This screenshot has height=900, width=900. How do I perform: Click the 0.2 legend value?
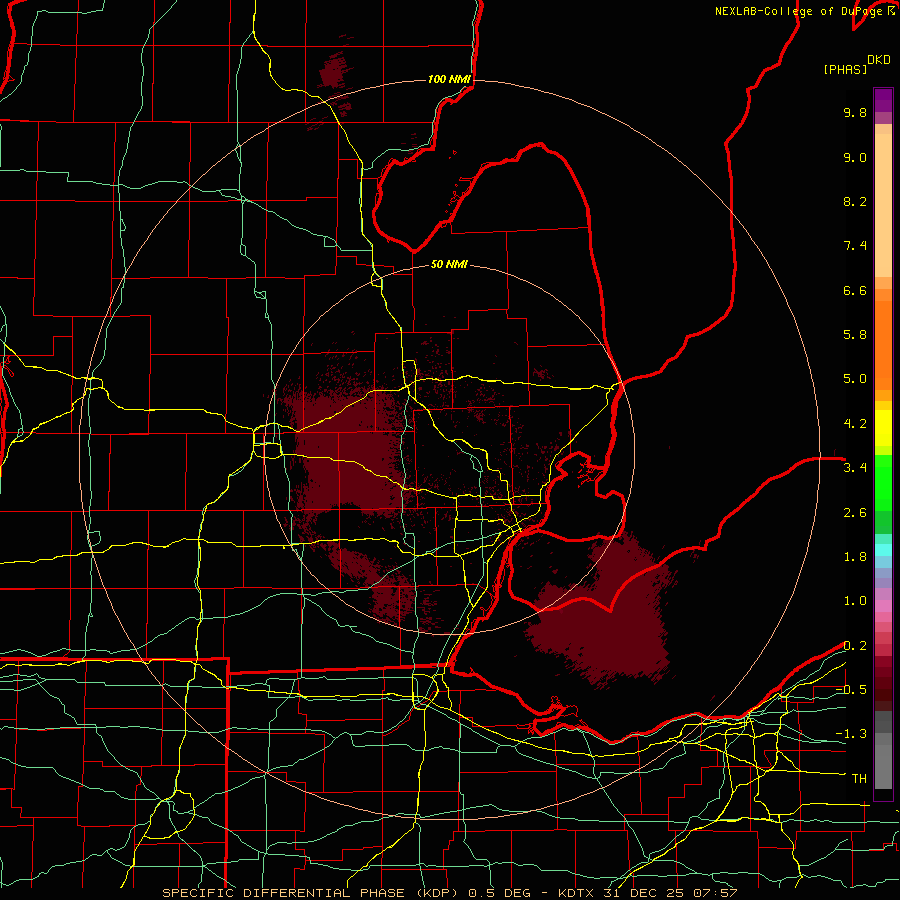coord(855,646)
